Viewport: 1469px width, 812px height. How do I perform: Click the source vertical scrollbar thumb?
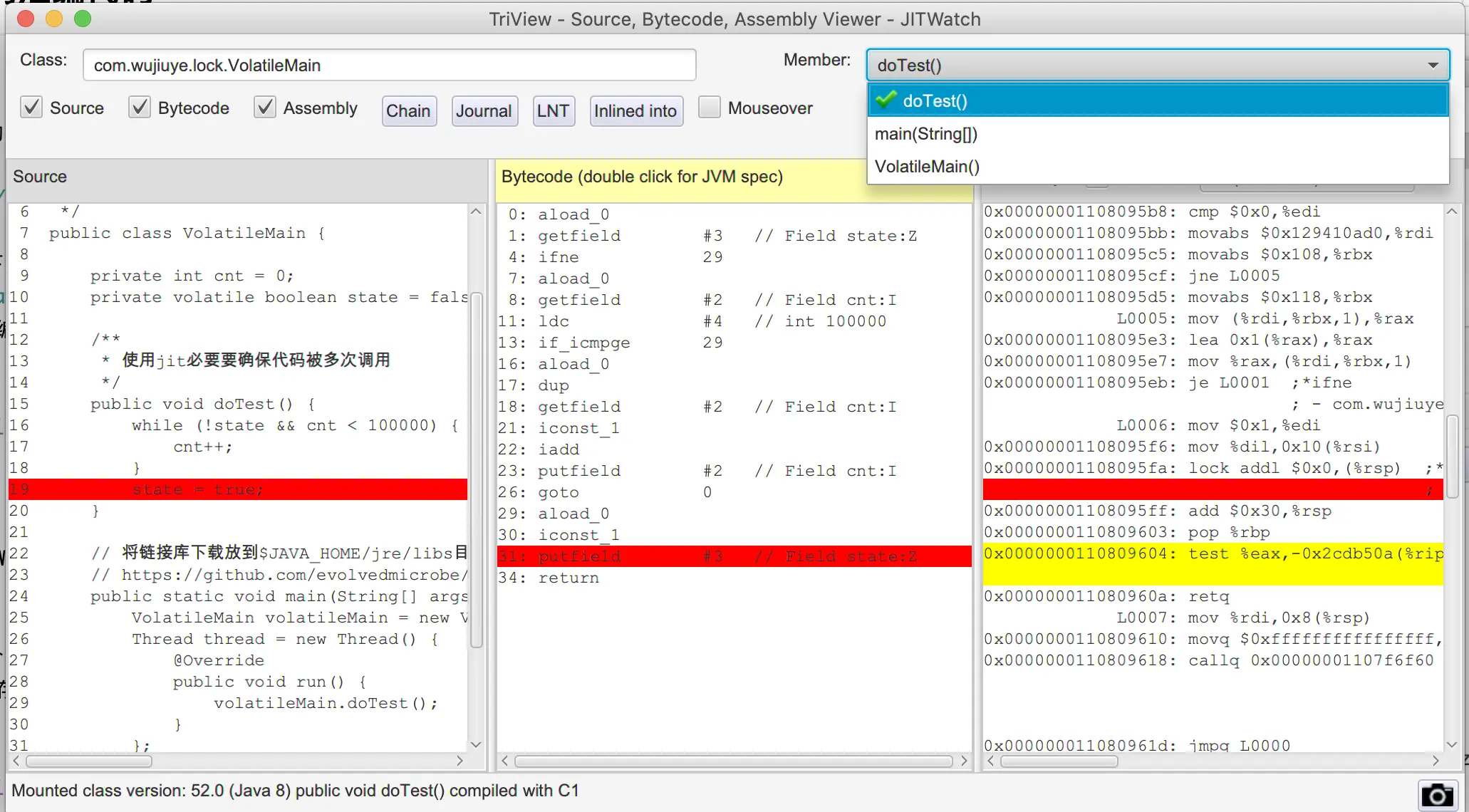tap(477, 470)
